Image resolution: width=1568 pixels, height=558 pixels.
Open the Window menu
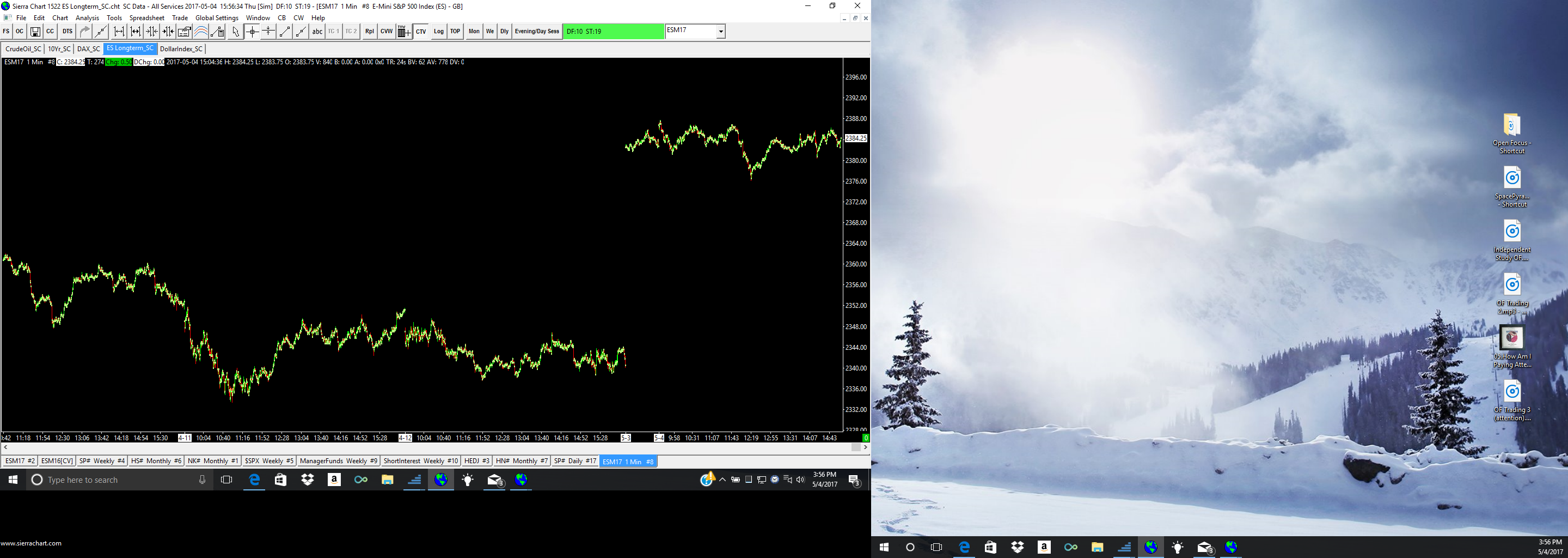click(x=258, y=17)
